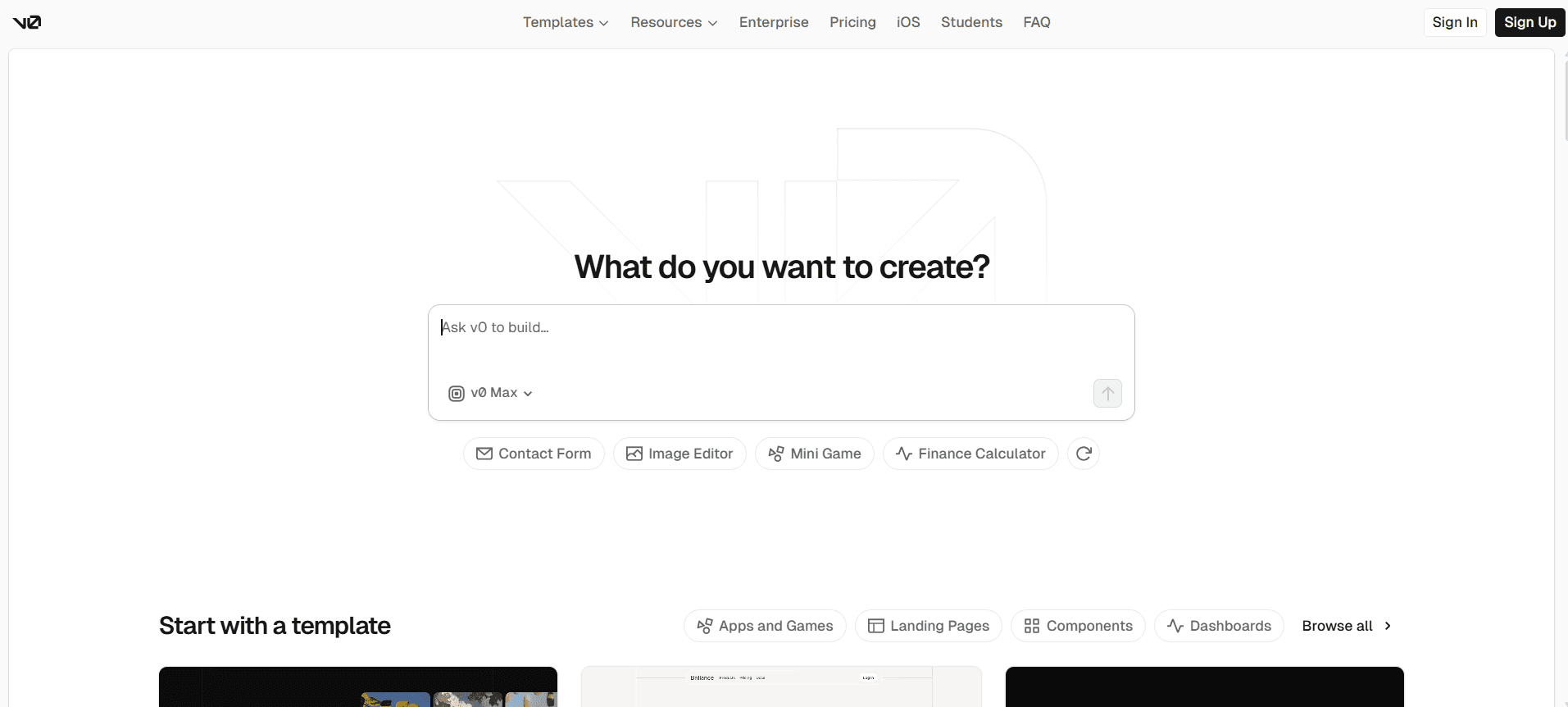Open the Templates dropdown menu

pos(566,22)
